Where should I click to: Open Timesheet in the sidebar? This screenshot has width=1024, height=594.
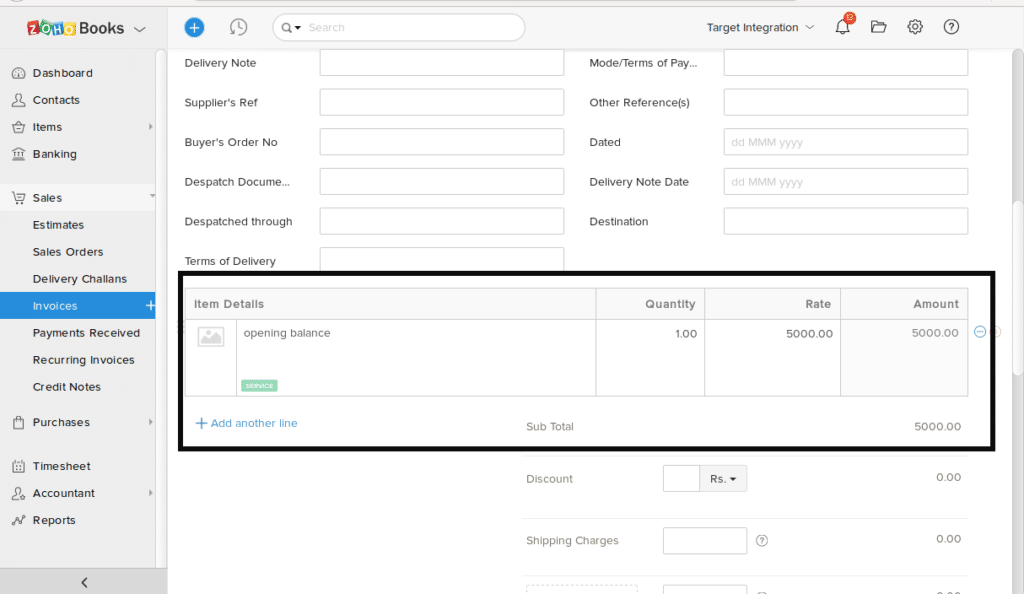click(x=61, y=466)
